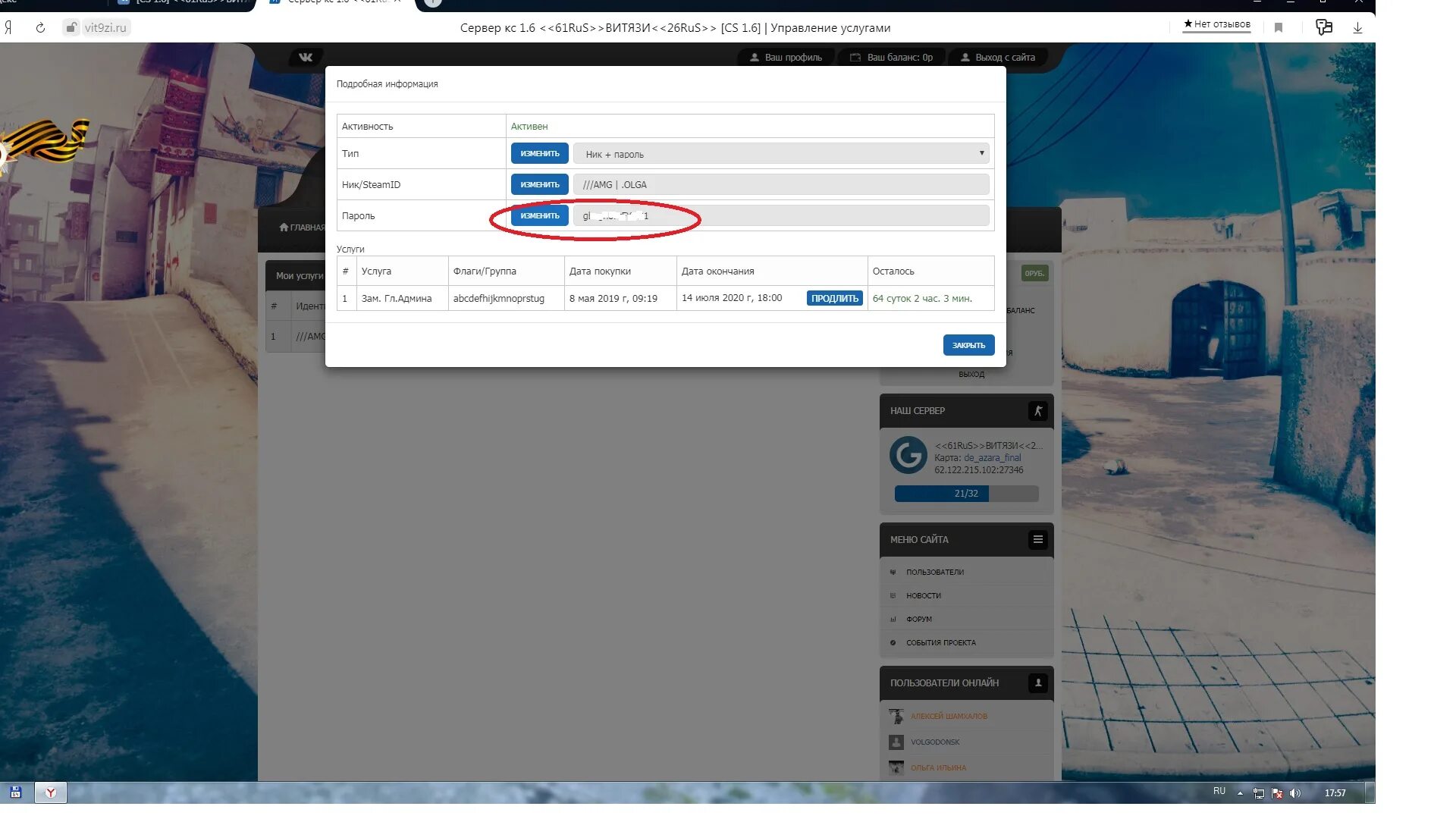
Task: Click Изменить button in the Пароль row
Action: tap(539, 216)
